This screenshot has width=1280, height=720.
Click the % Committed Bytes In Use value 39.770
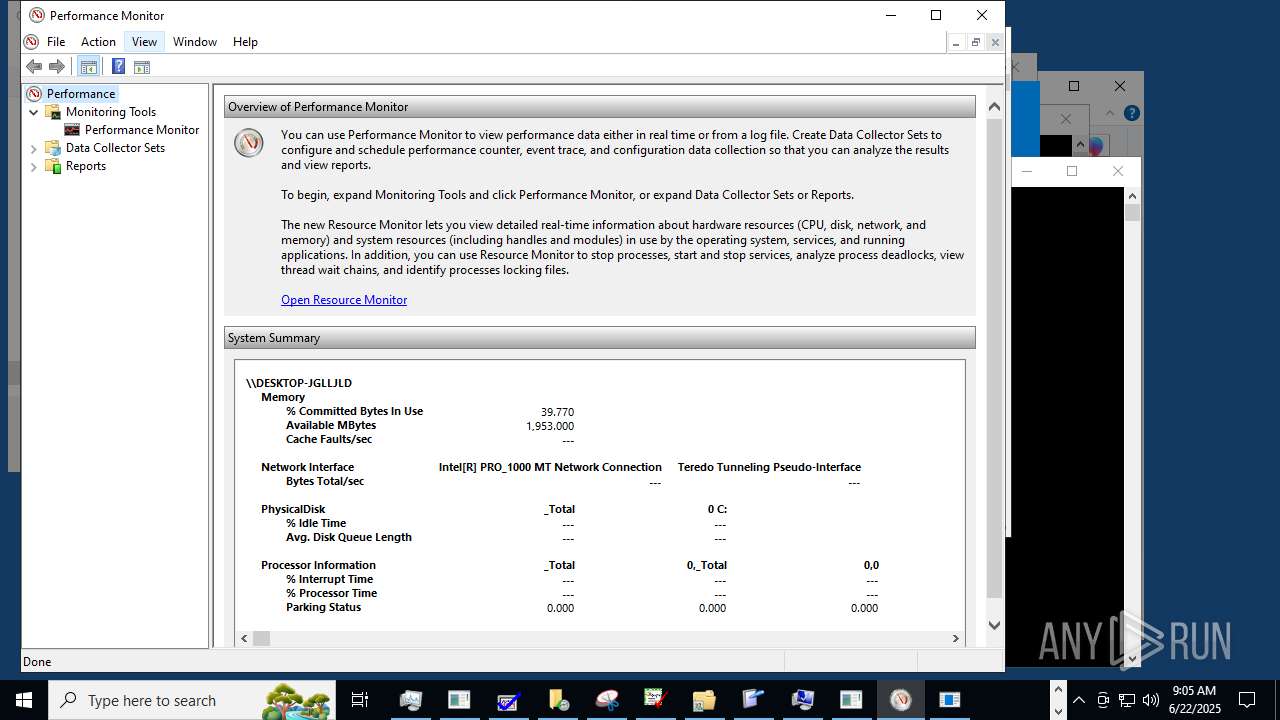[557, 412]
